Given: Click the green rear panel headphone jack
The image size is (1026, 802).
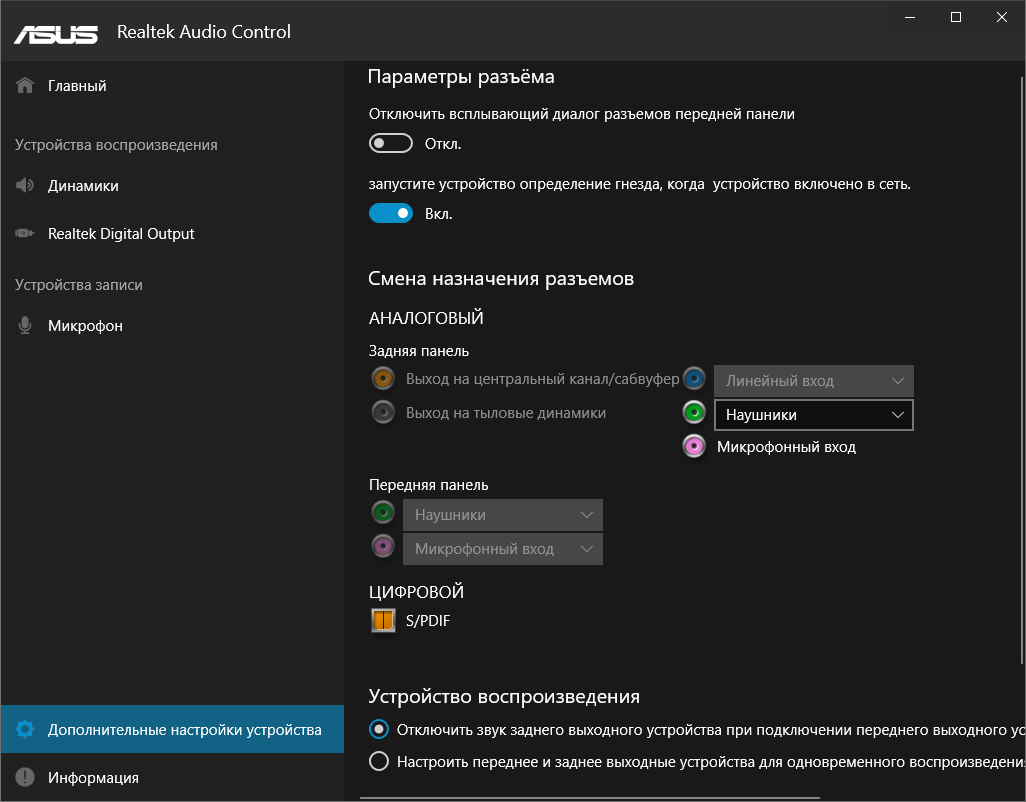Looking at the screenshot, I should 695,412.
